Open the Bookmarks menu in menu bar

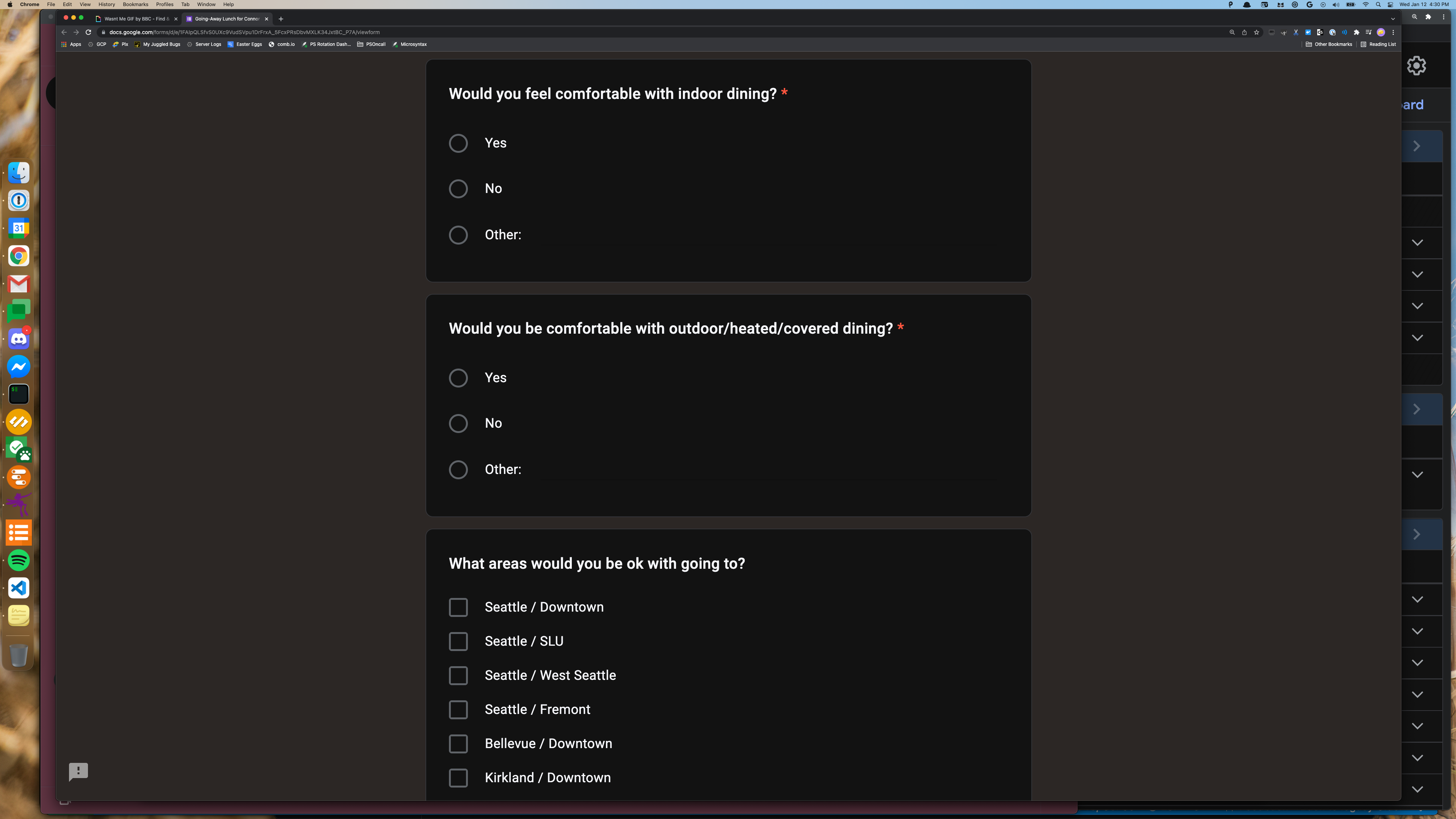click(135, 5)
